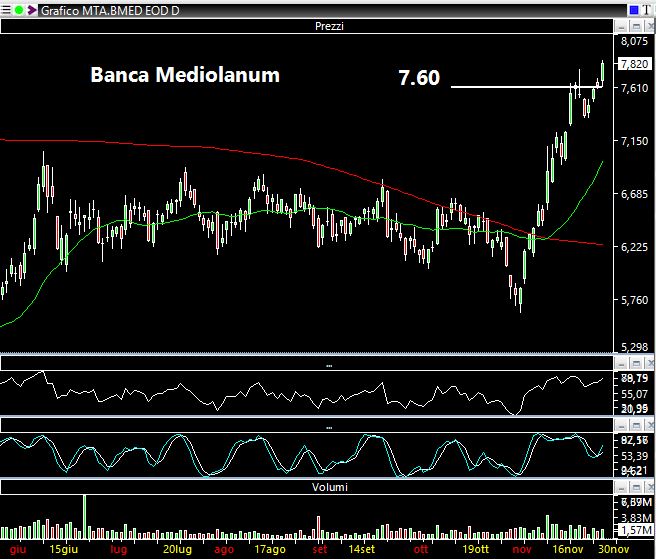Screen dimensions: 656x559
Task: Minimize the indicator panel with the 55,07 scale
Action: 622,364
